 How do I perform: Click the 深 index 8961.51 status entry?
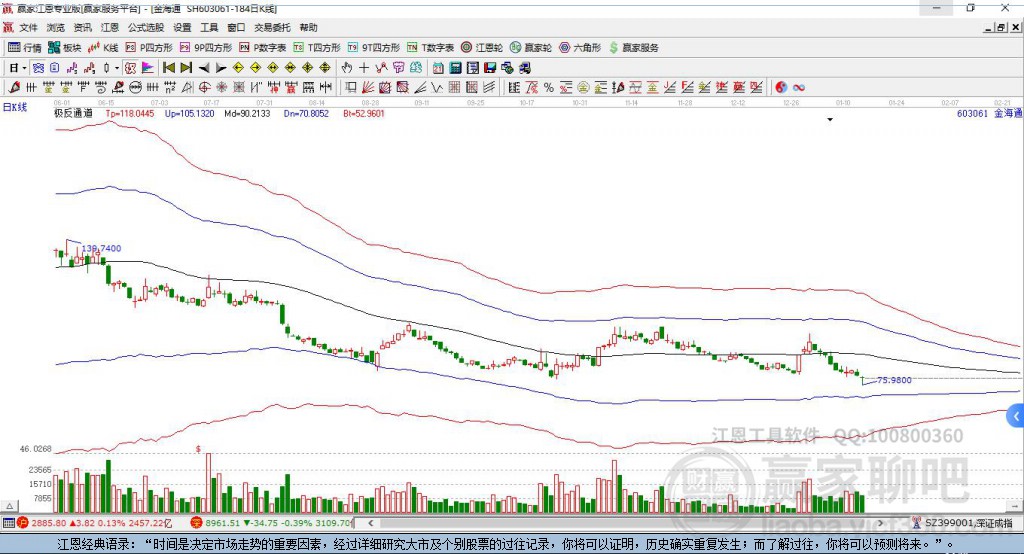(x=272, y=523)
